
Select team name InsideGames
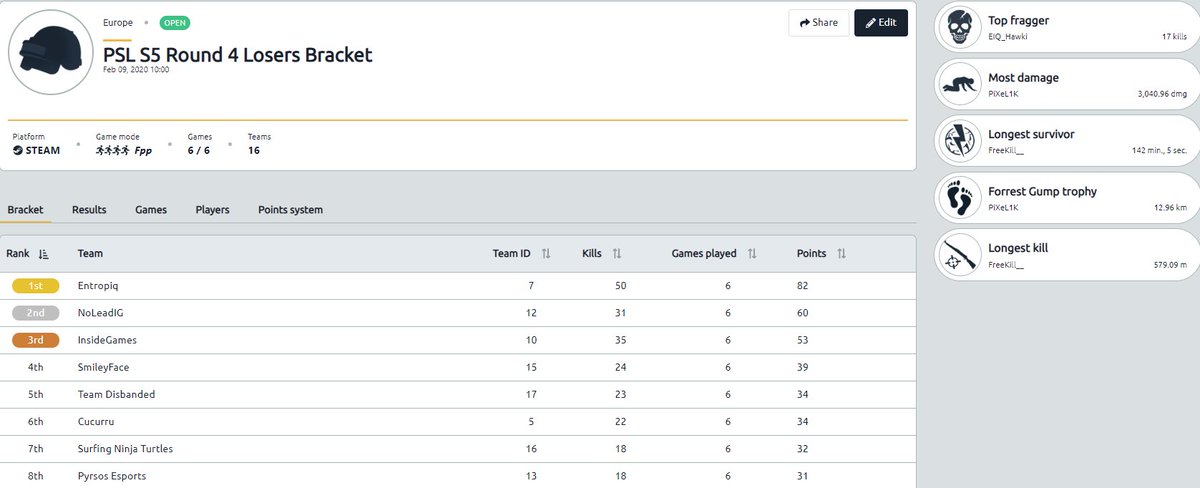[107, 340]
